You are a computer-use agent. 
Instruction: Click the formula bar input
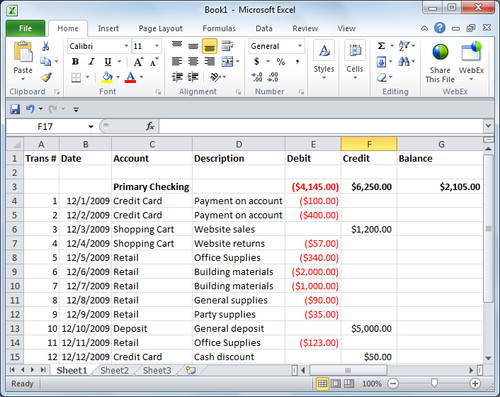[321, 126]
